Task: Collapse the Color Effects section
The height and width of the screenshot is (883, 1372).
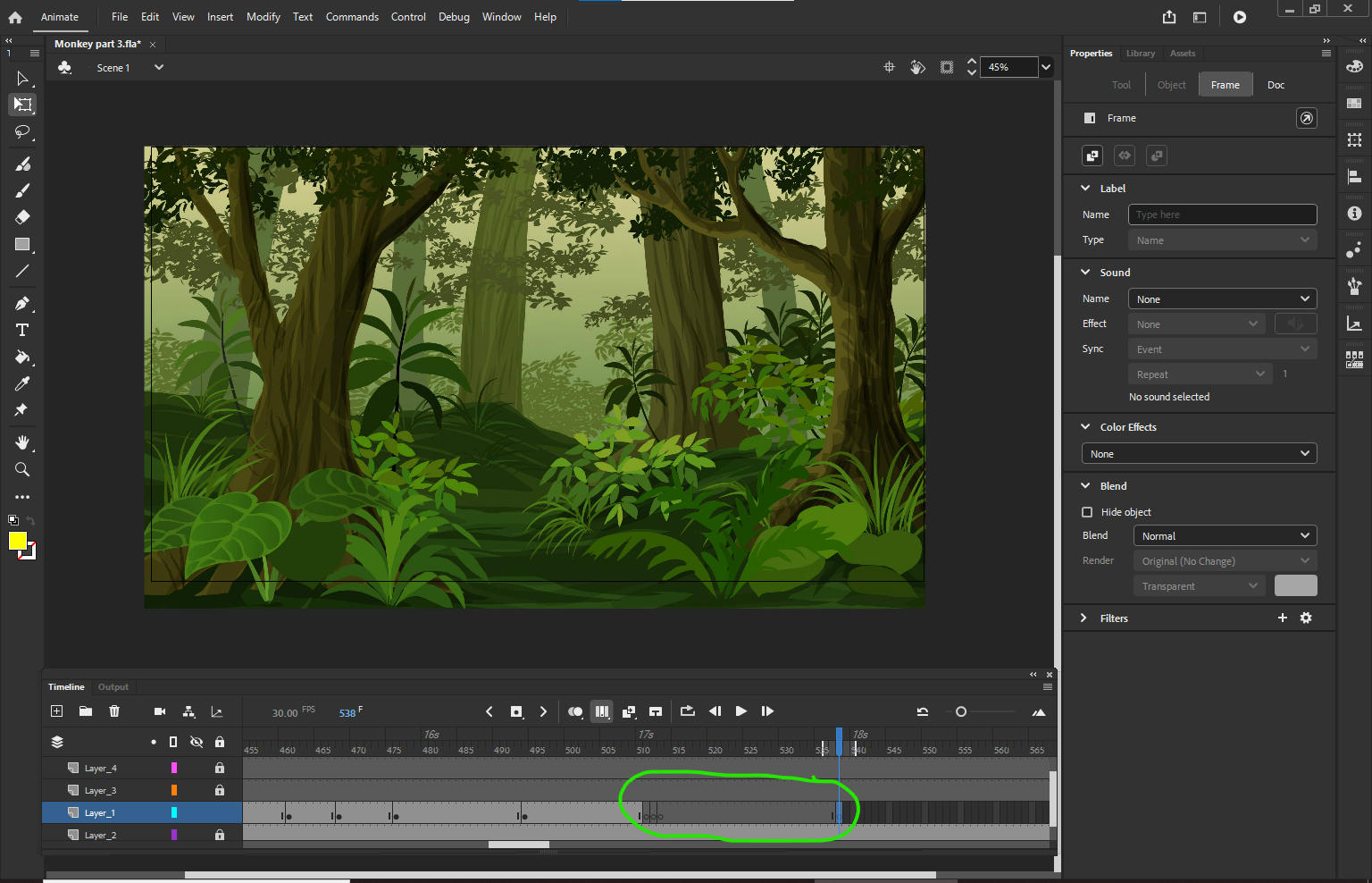Action: coord(1085,427)
